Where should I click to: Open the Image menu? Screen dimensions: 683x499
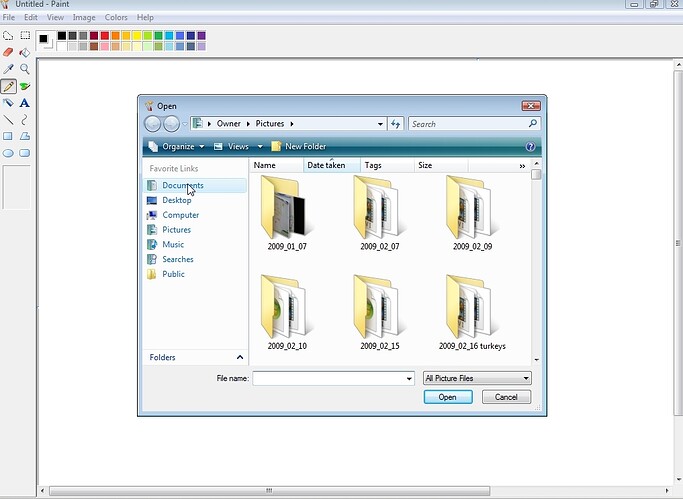[x=84, y=17]
